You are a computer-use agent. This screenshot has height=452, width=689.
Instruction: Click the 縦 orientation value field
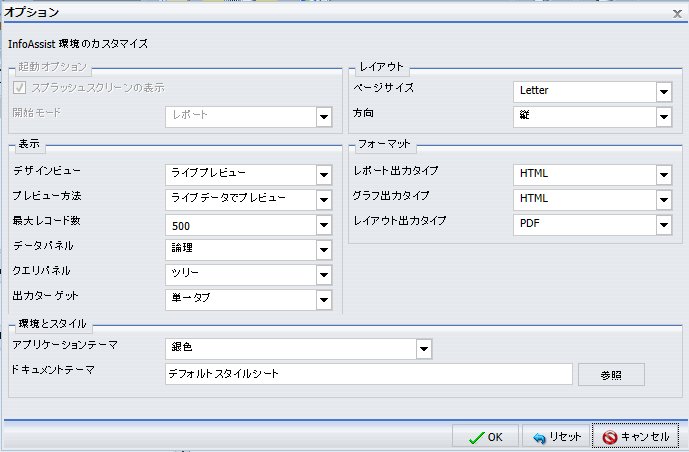(585, 117)
